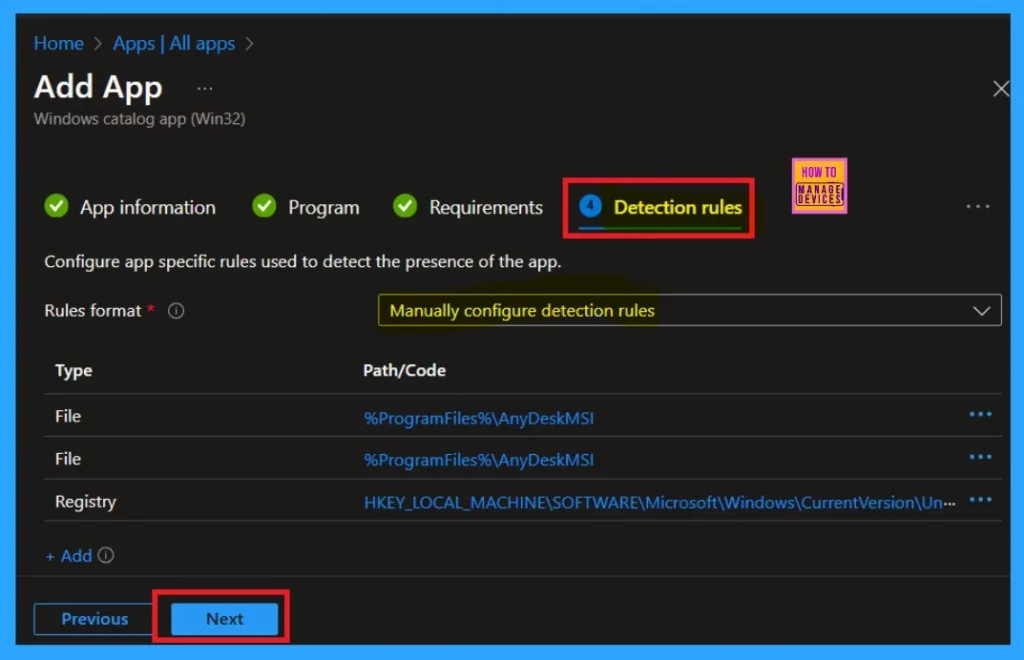The width and height of the screenshot is (1024, 660).
Task: Click the green check beside Program
Action: click(264, 206)
